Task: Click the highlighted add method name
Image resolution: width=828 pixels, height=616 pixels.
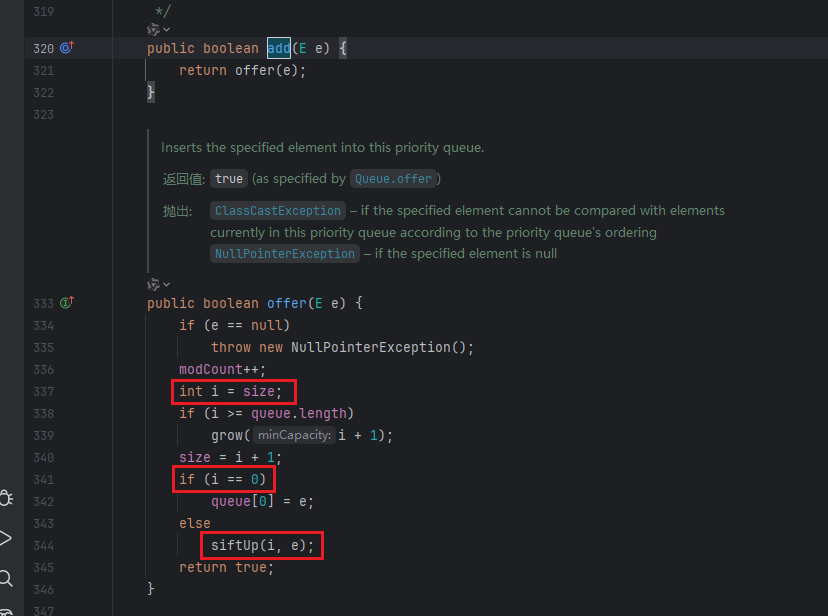Action: 278,48
